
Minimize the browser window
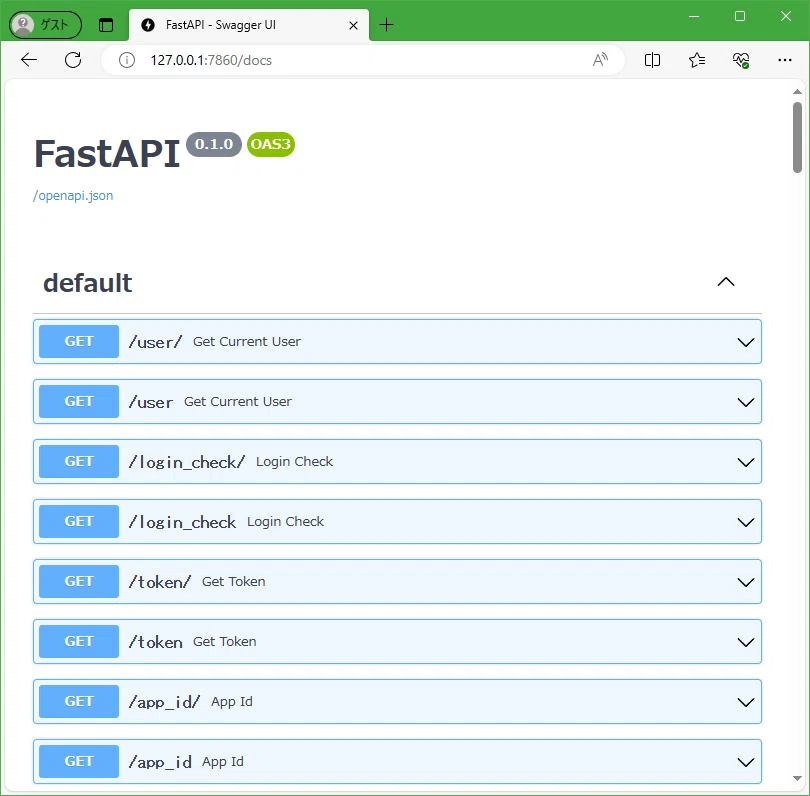click(x=694, y=17)
